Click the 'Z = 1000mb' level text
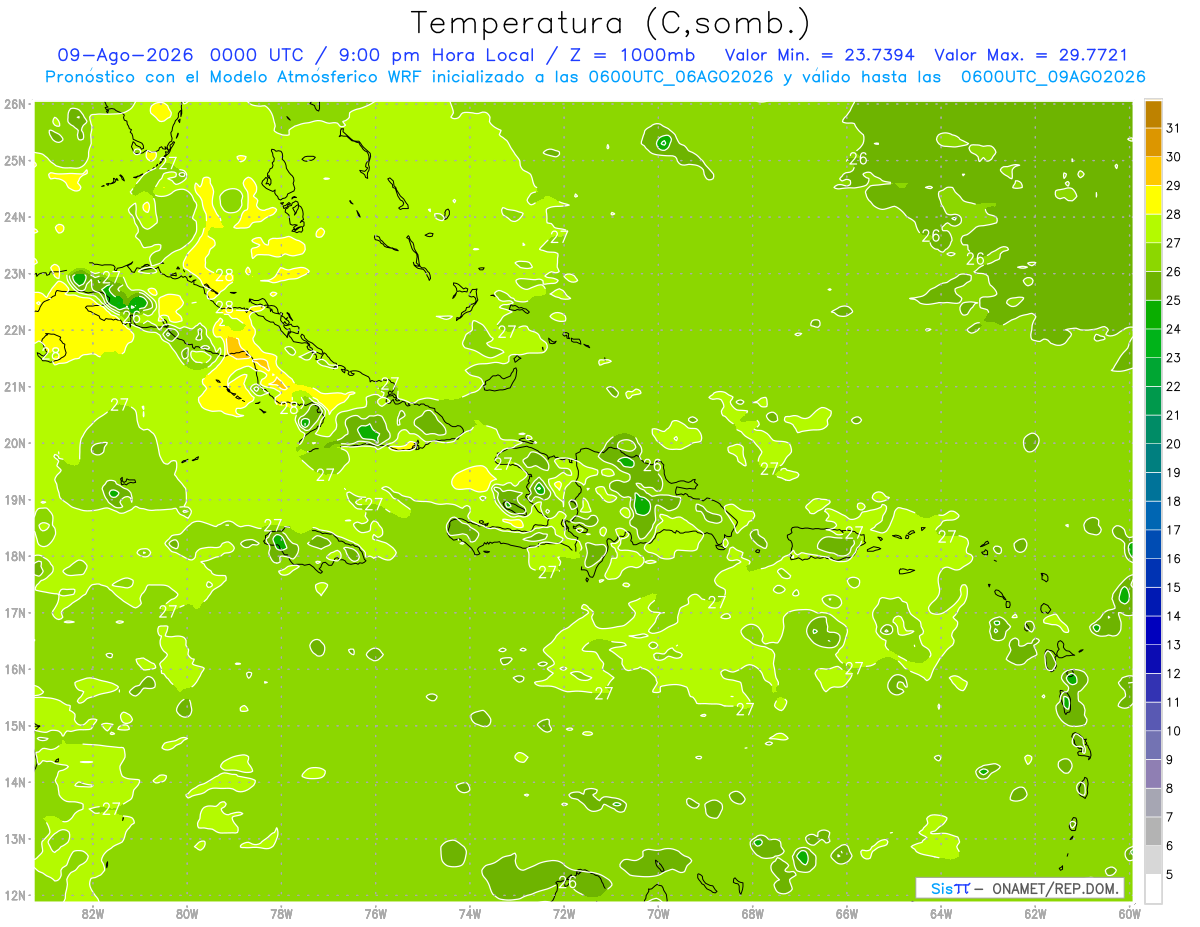Viewport: 1200px width, 927px height. tap(635, 56)
